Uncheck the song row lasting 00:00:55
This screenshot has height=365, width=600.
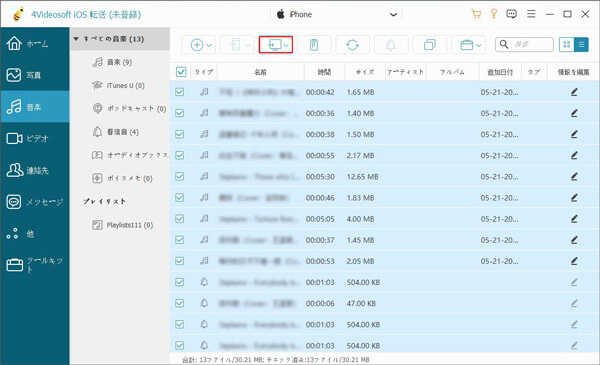click(179, 155)
